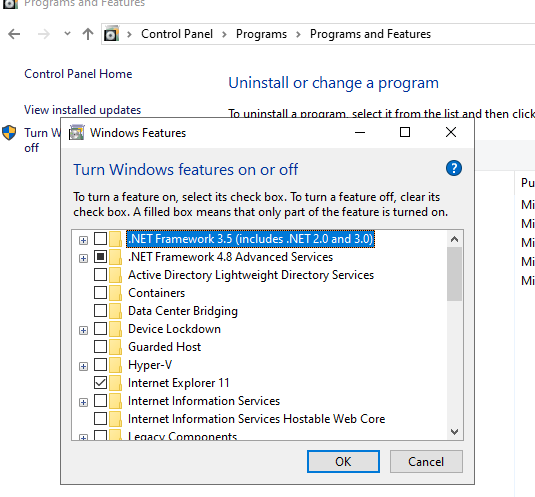Click the folder icon of Internet Information Services
The width and height of the screenshot is (535, 497).
(115, 401)
